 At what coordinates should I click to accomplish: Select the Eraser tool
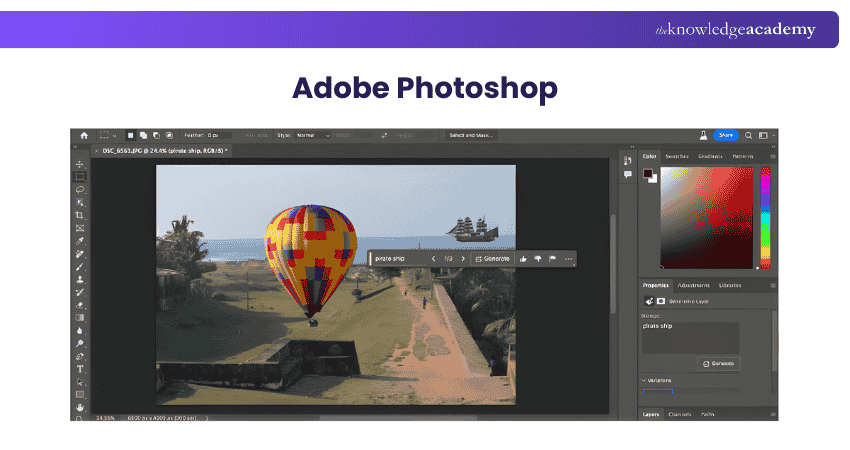tap(80, 305)
